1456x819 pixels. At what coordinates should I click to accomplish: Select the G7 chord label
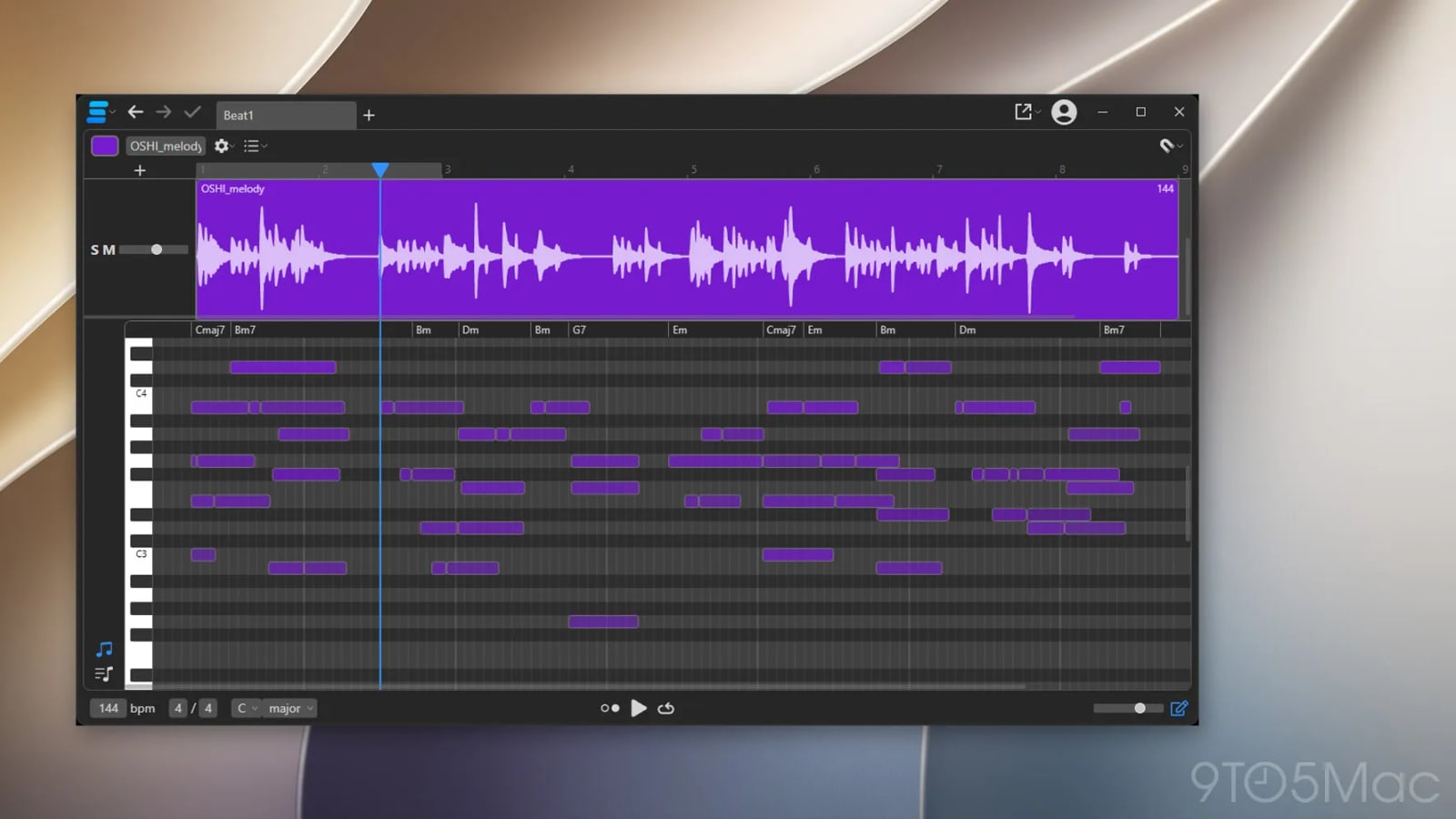[x=579, y=330]
